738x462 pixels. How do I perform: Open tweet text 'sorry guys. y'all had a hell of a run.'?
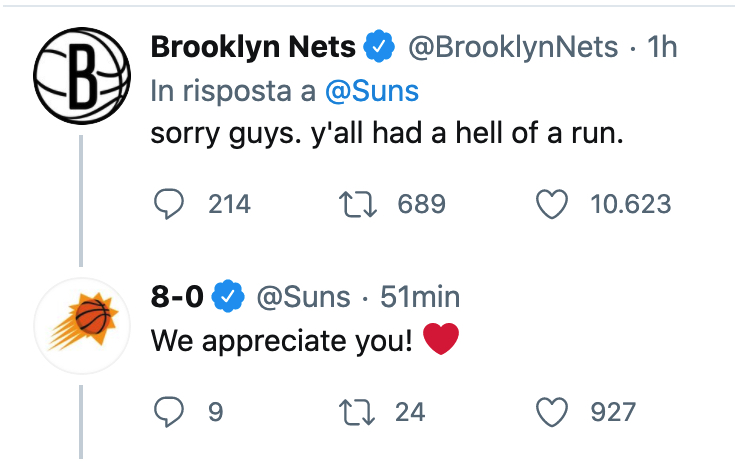coord(387,133)
